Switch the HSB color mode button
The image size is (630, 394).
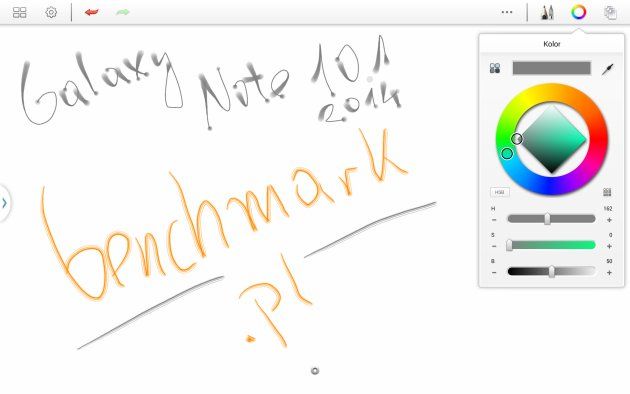[x=500, y=192]
